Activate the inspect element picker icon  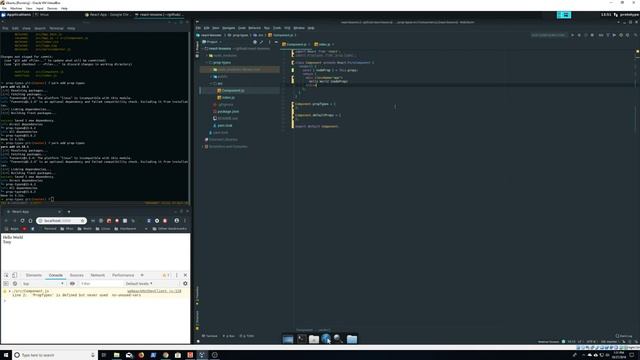[x=7, y=276]
